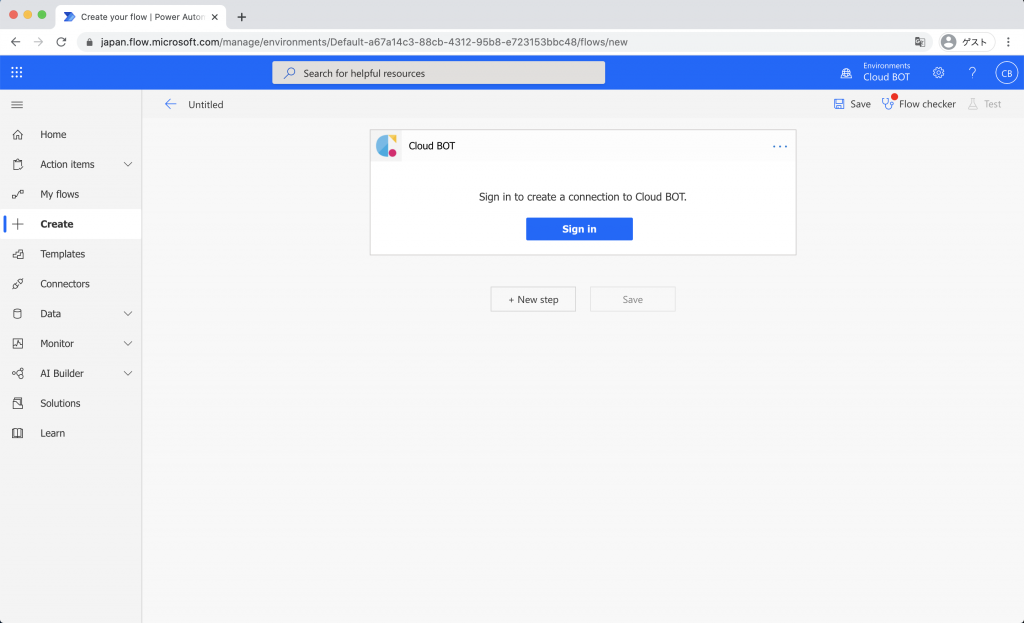Open the app launcher waffle icon
Viewport: 1024px width, 623px height.
tap(17, 72)
